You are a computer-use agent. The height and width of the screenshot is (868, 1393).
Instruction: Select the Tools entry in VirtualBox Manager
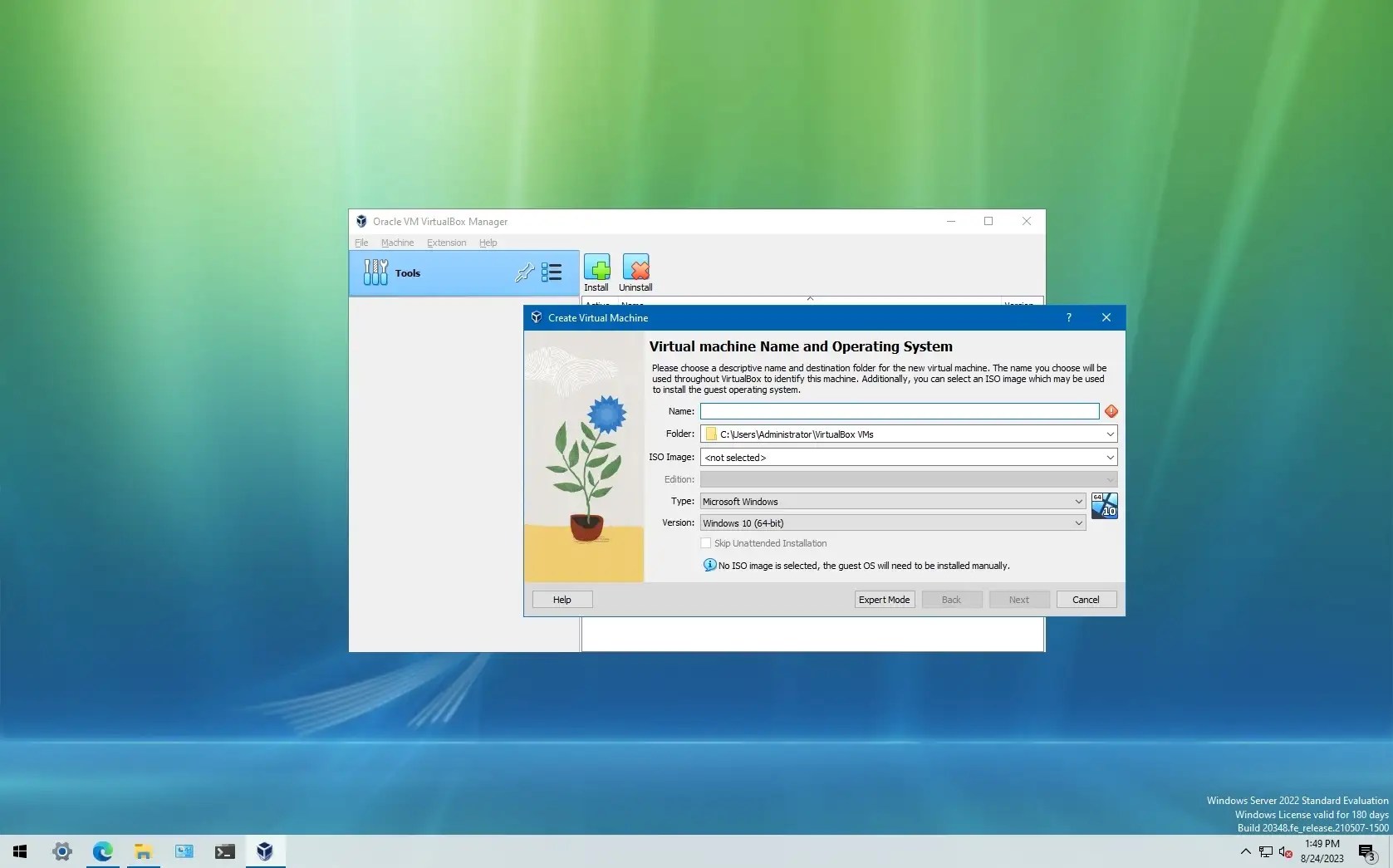tap(464, 272)
